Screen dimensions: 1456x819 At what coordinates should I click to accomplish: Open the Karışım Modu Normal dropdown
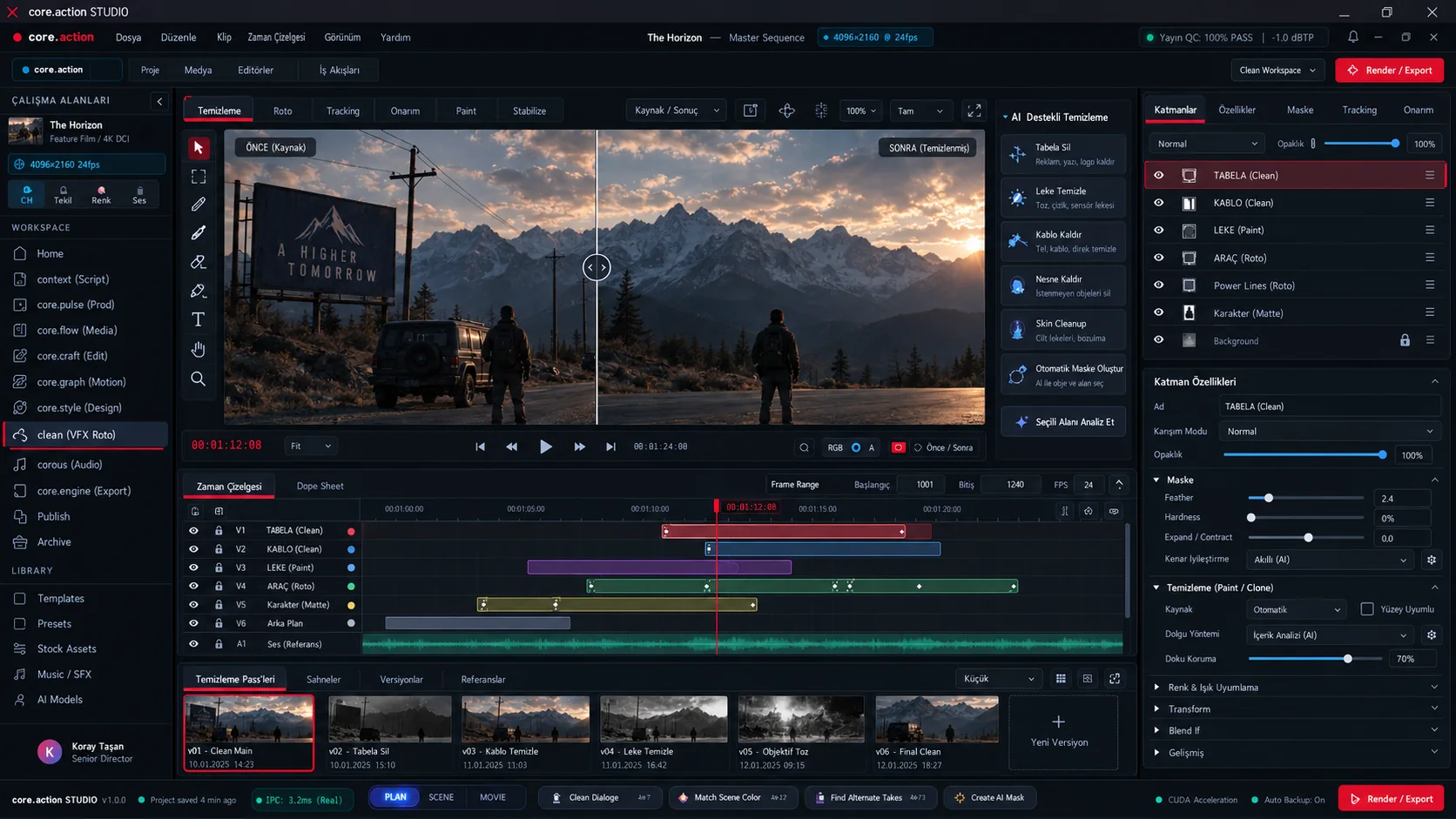pos(1329,432)
